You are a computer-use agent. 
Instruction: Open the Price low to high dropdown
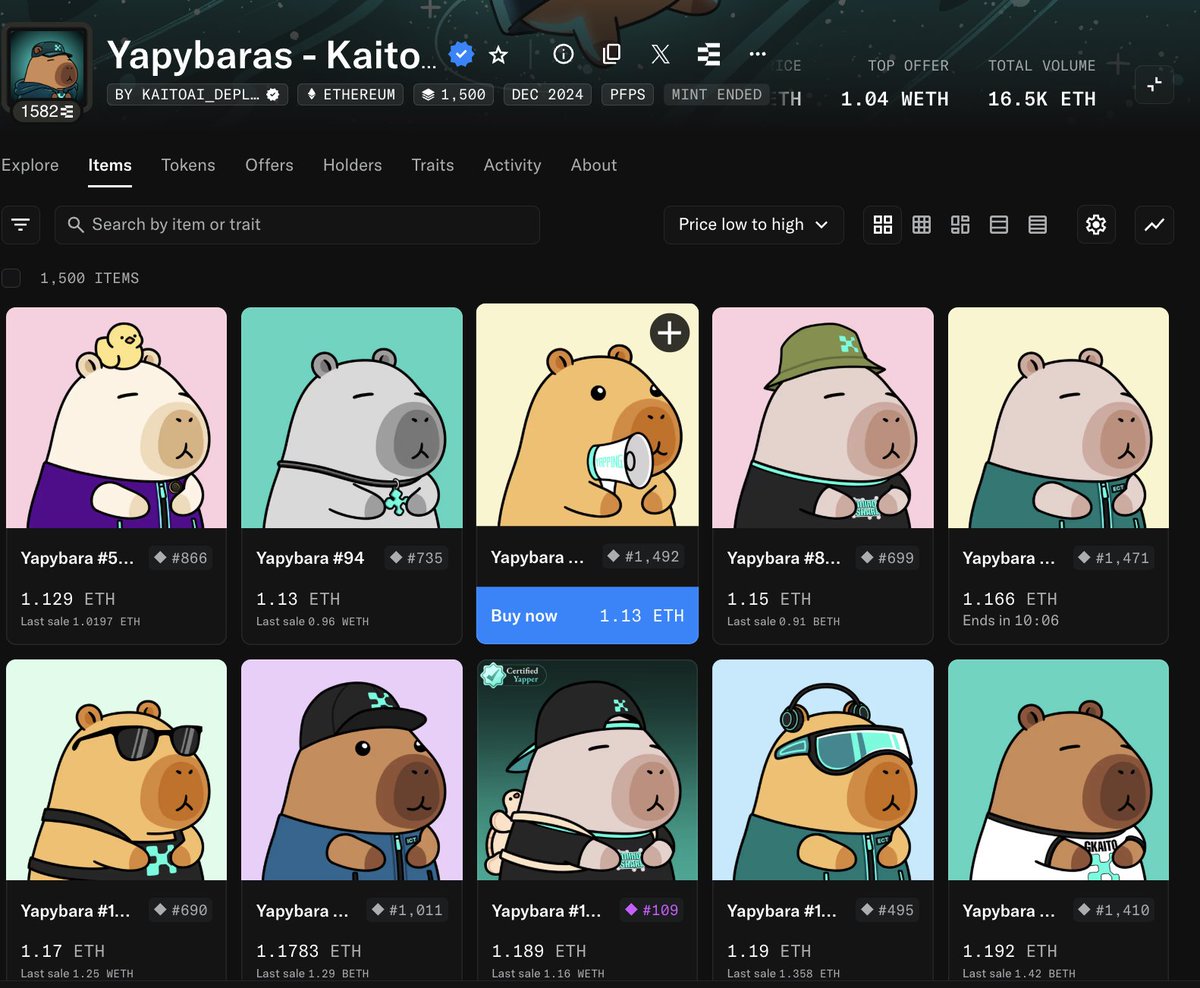(x=754, y=225)
